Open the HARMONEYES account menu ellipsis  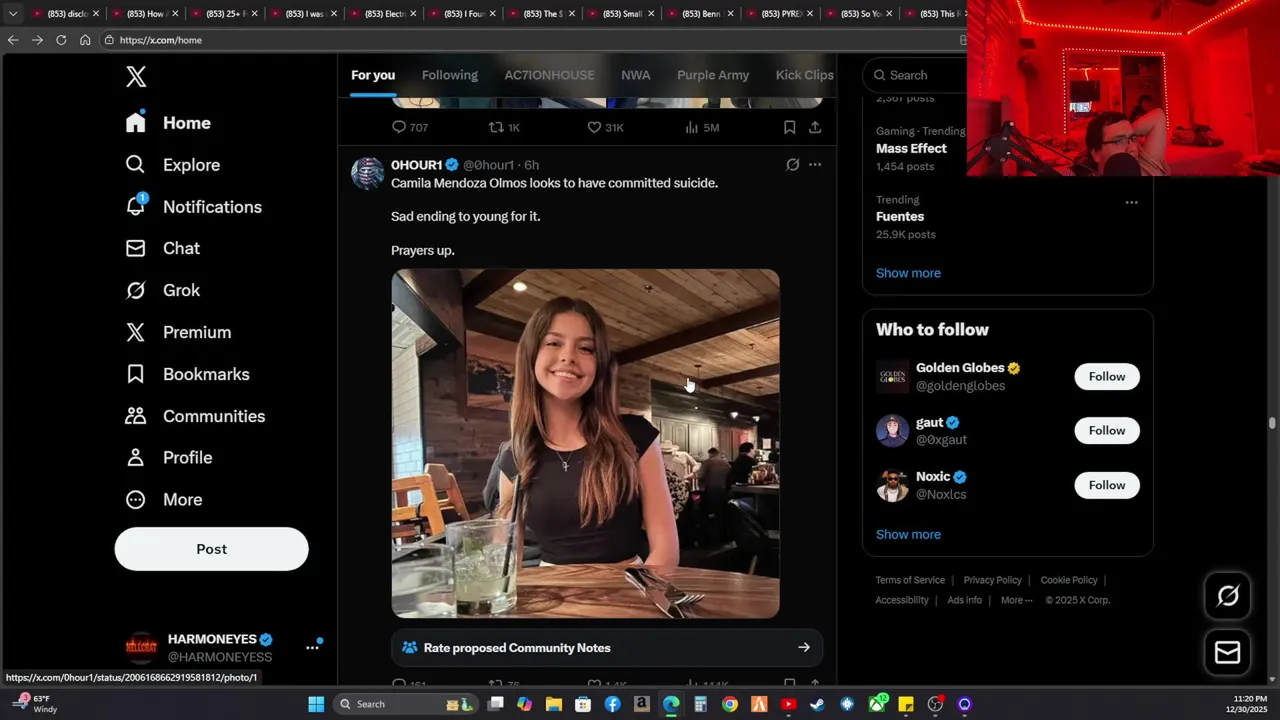pyautogui.click(x=312, y=648)
